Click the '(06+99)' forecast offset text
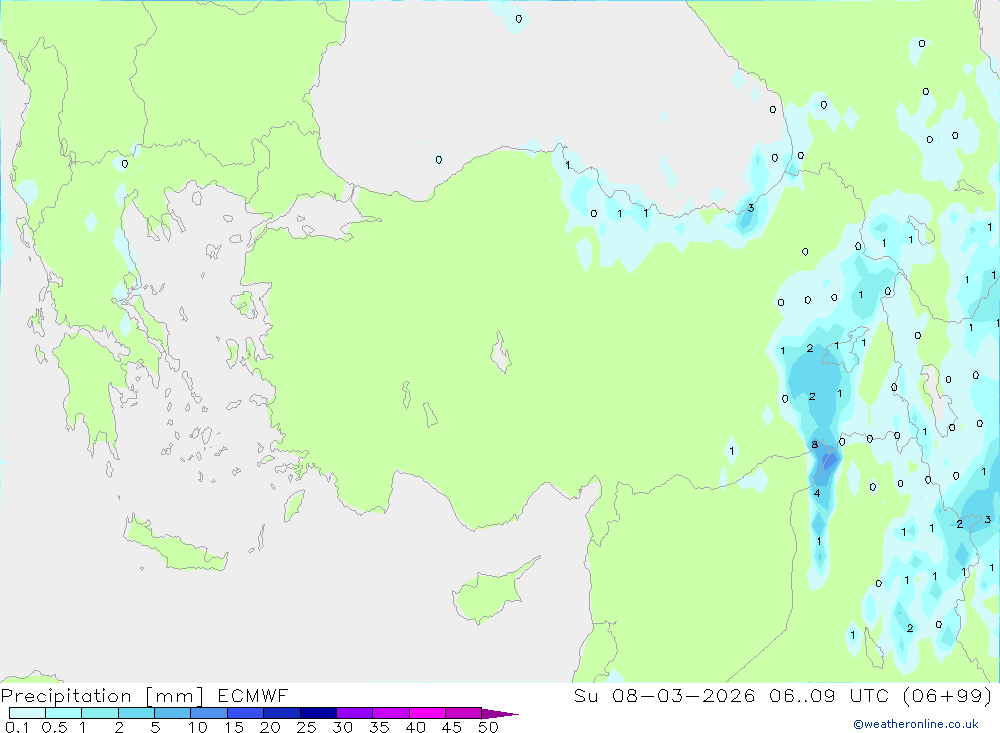 pyautogui.click(x=948, y=695)
